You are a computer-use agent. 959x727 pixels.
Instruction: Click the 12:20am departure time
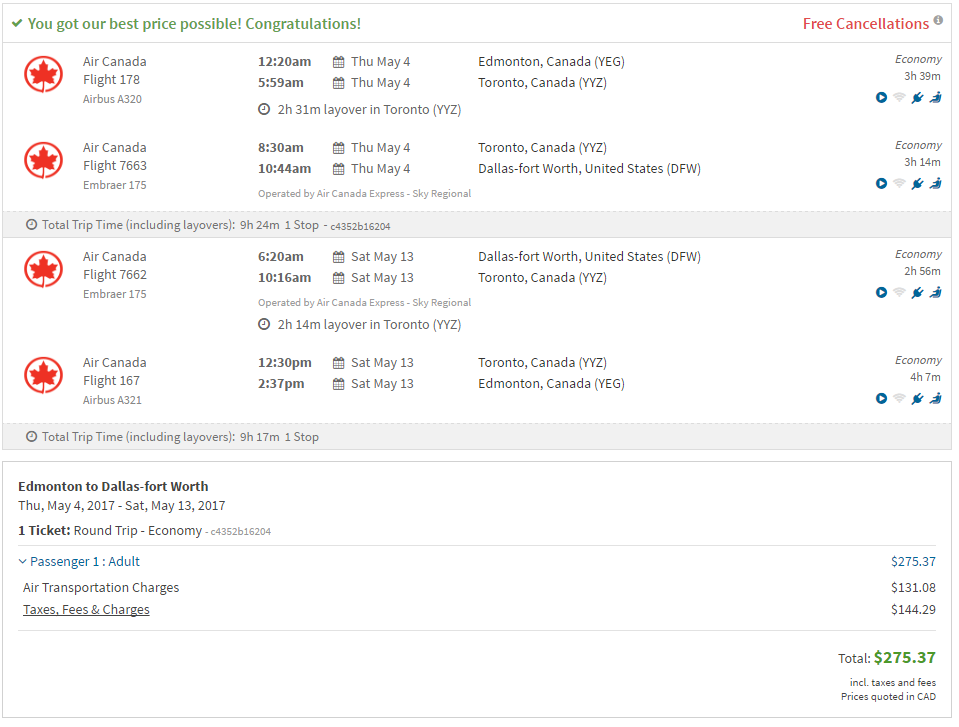(284, 62)
